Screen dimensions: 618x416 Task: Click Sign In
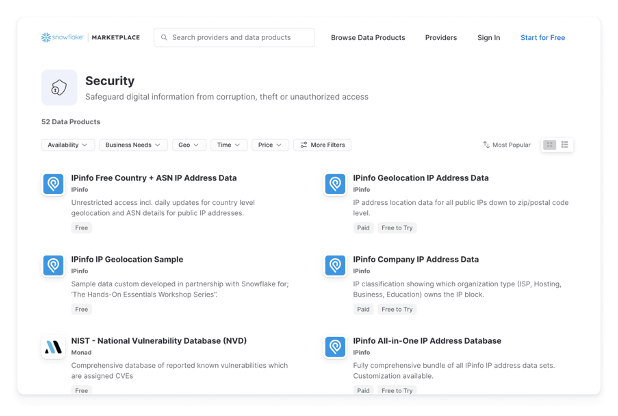tap(489, 37)
